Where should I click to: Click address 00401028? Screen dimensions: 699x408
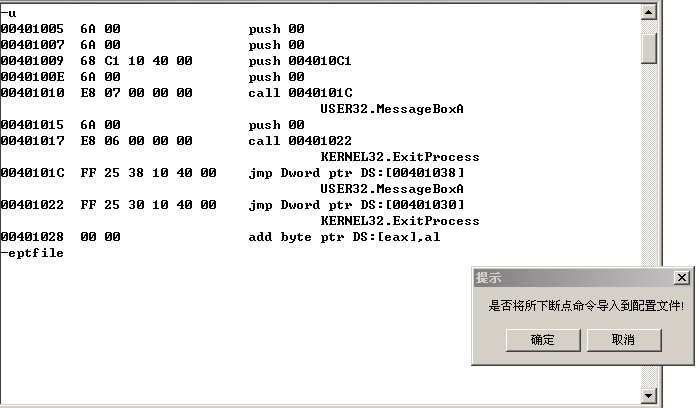coord(32,237)
